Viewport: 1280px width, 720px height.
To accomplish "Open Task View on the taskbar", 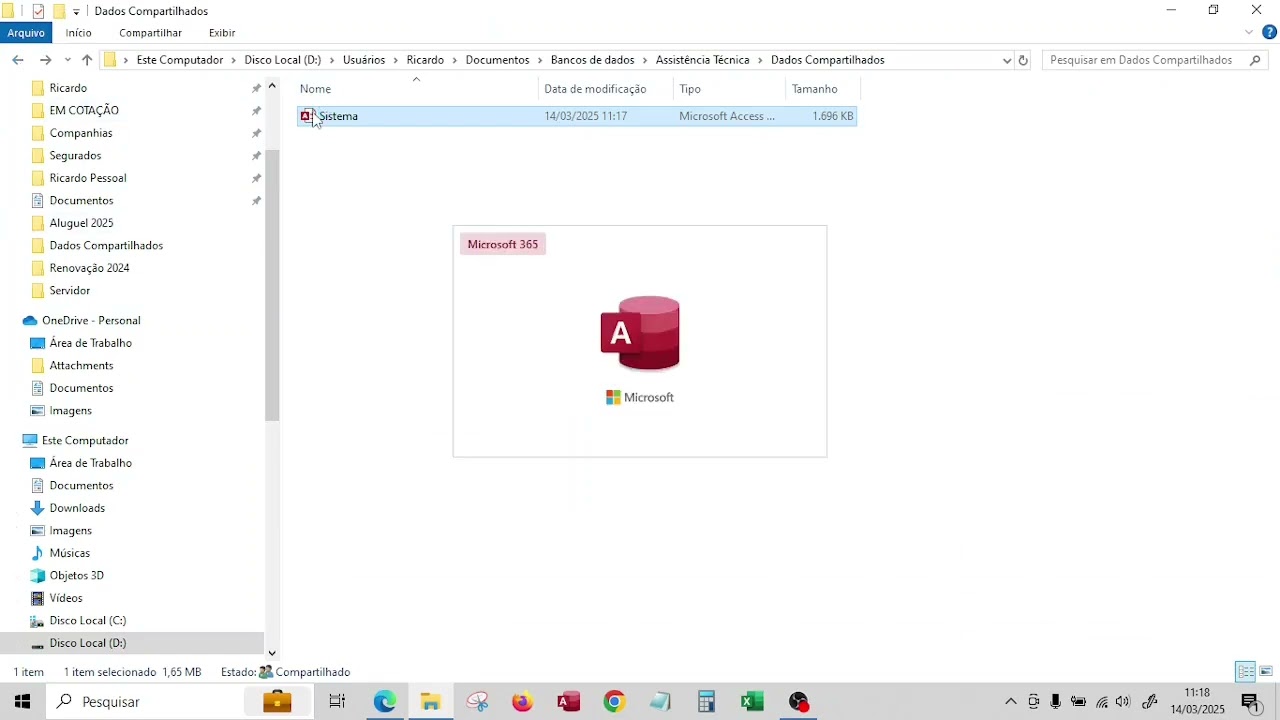I will pos(337,702).
